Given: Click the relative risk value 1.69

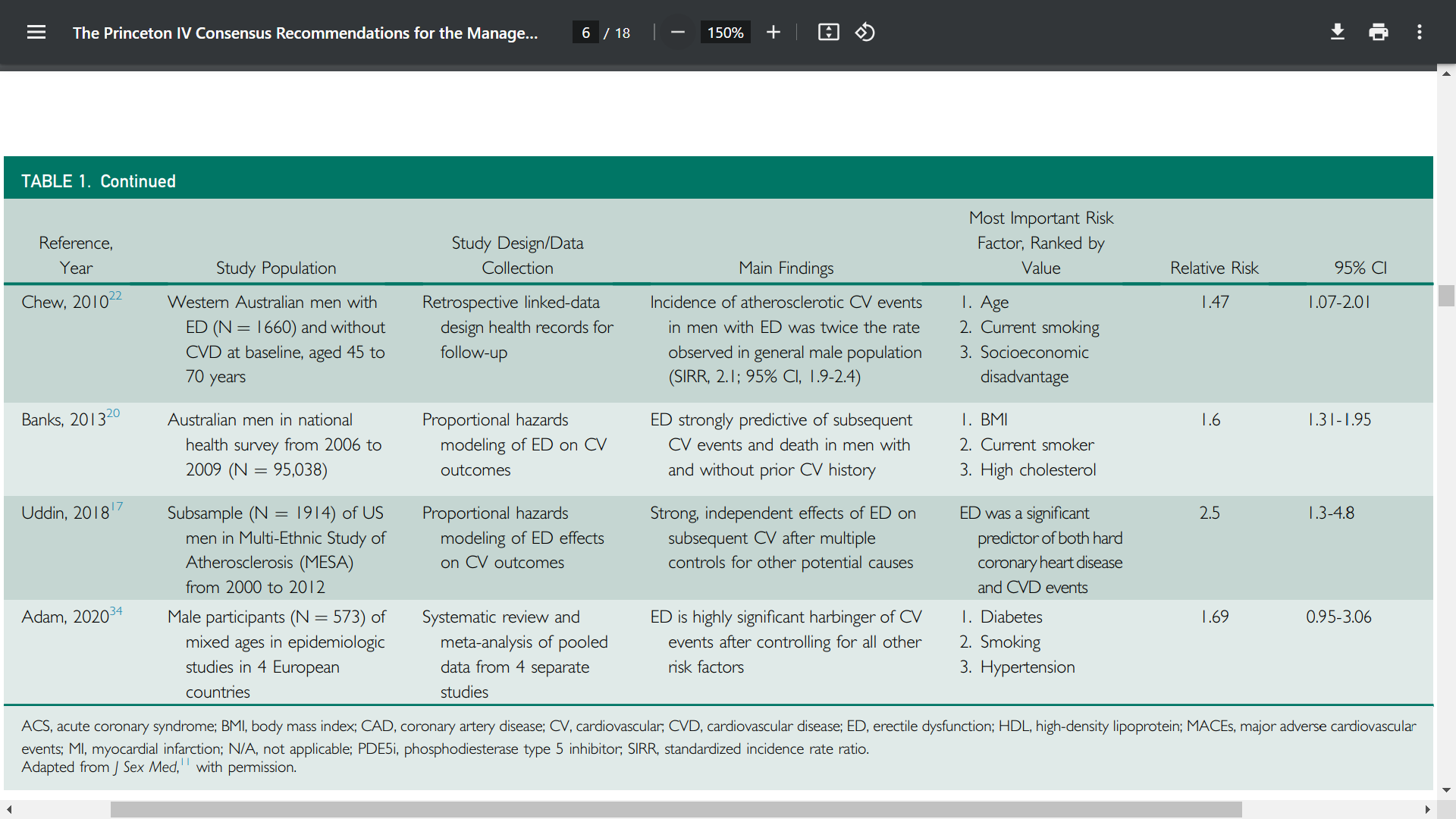Looking at the screenshot, I should point(1215,617).
